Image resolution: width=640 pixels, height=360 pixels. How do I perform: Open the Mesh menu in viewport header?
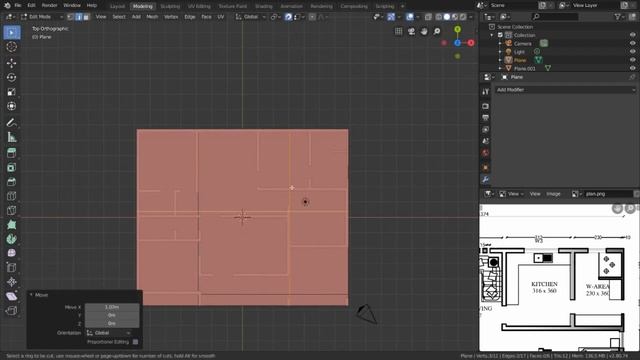click(152, 17)
